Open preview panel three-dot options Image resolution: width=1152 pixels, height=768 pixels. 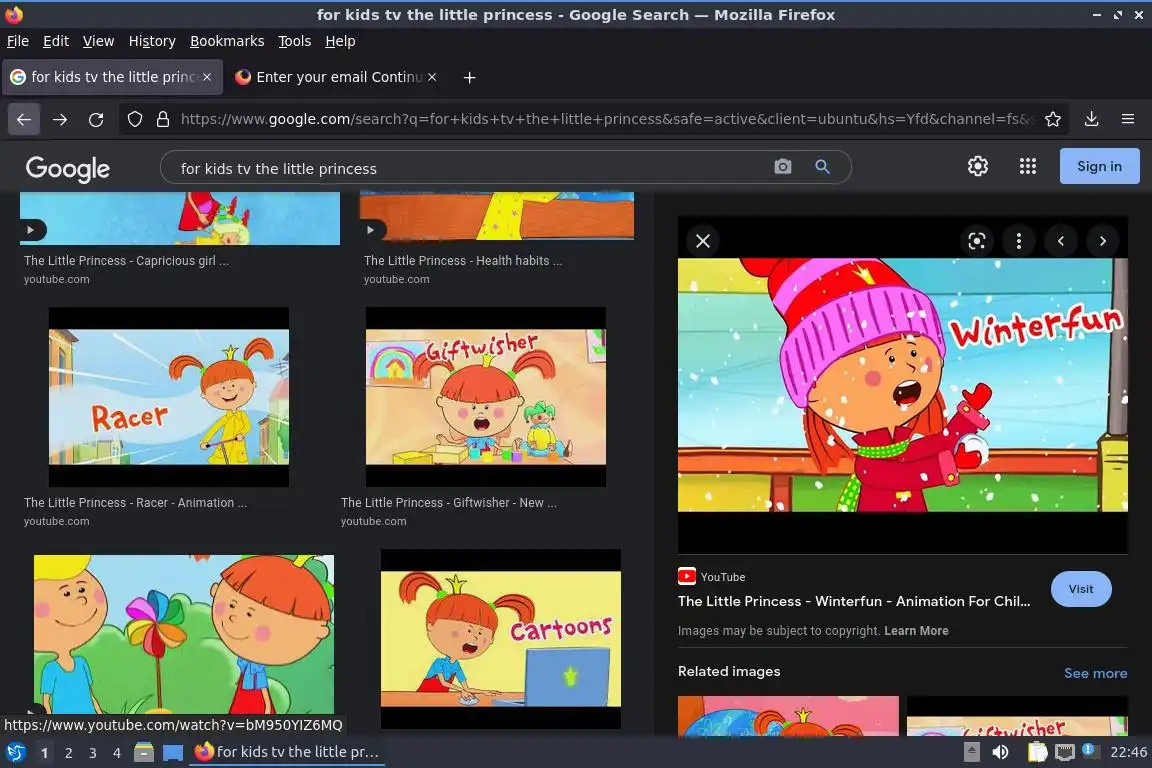pyautogui.click(x=1018, y=241)
